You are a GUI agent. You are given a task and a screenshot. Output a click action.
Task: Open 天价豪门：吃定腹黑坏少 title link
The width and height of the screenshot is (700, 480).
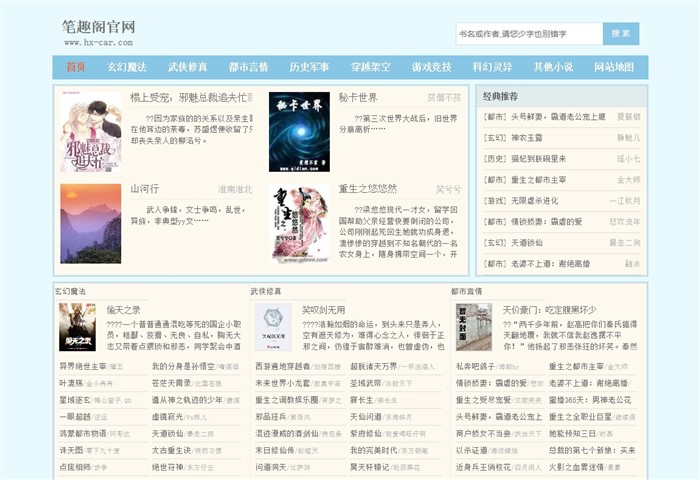[x=550, y=310]
